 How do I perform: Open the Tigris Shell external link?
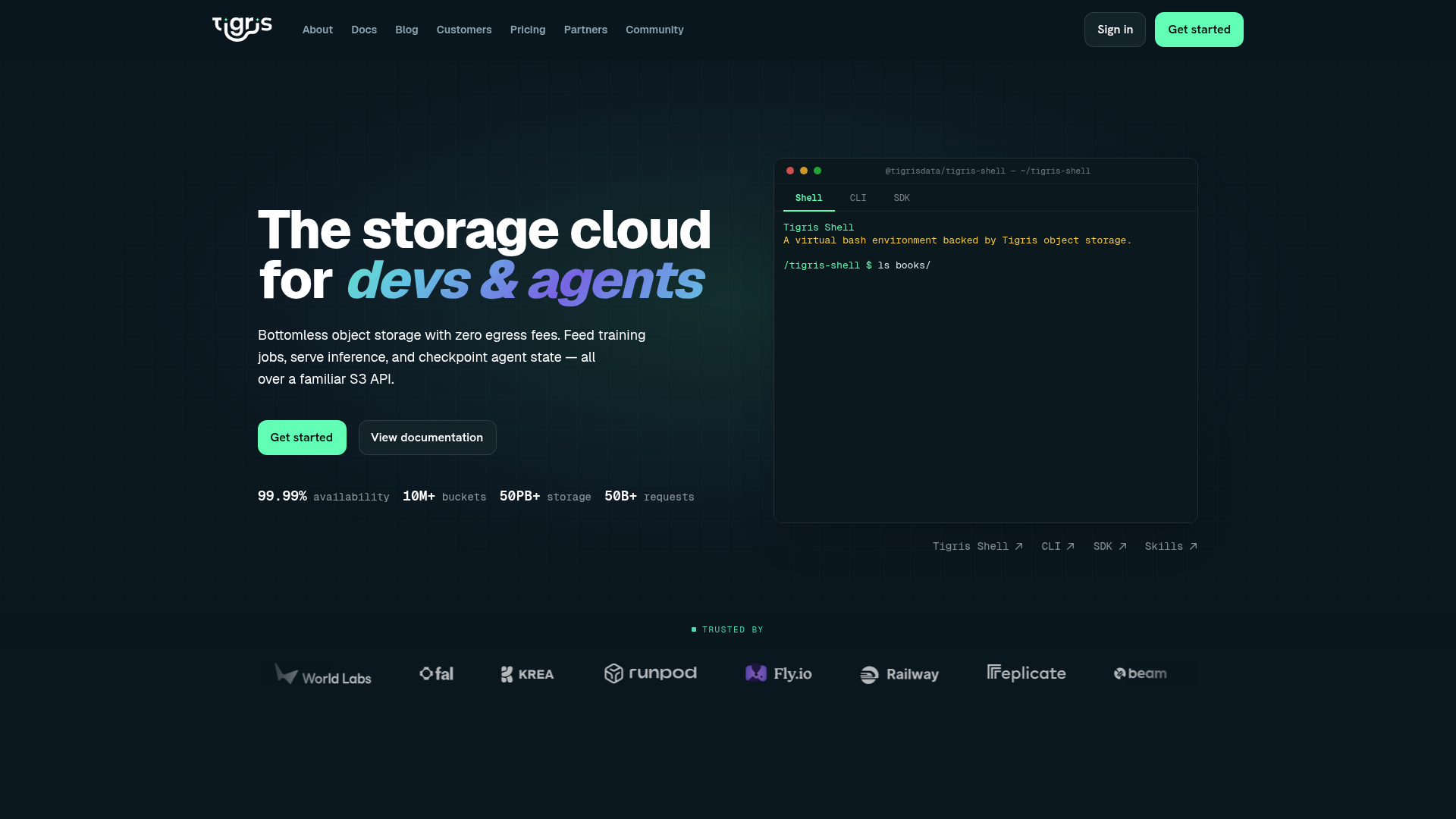pos(977,546)
